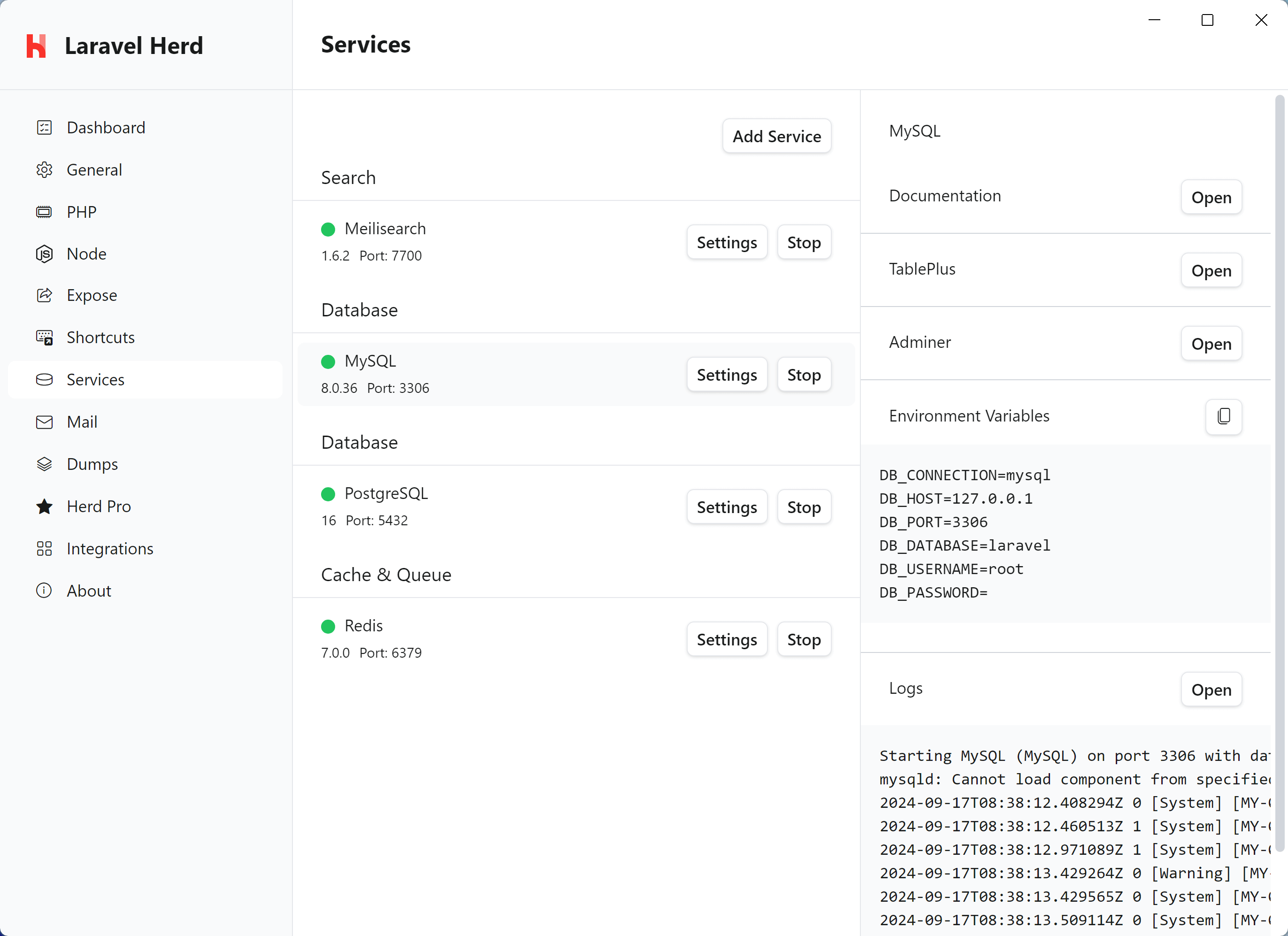Stop the PostgreSQL database service

803,507
